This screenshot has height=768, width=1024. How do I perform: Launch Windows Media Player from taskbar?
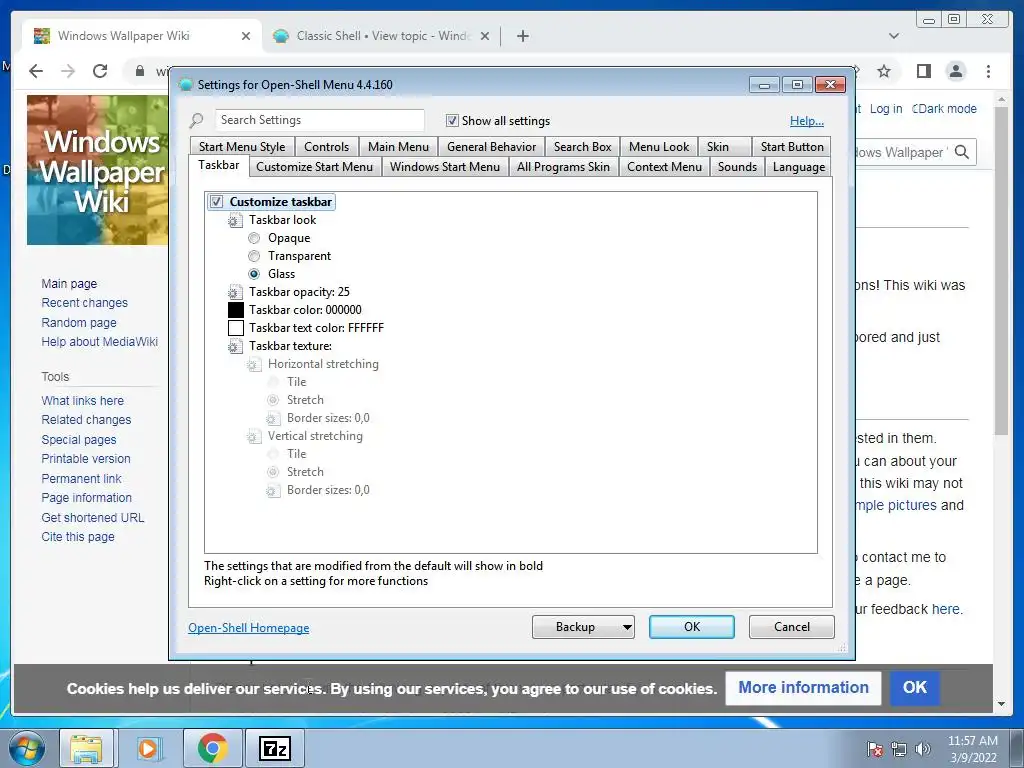tap(148, 748)
